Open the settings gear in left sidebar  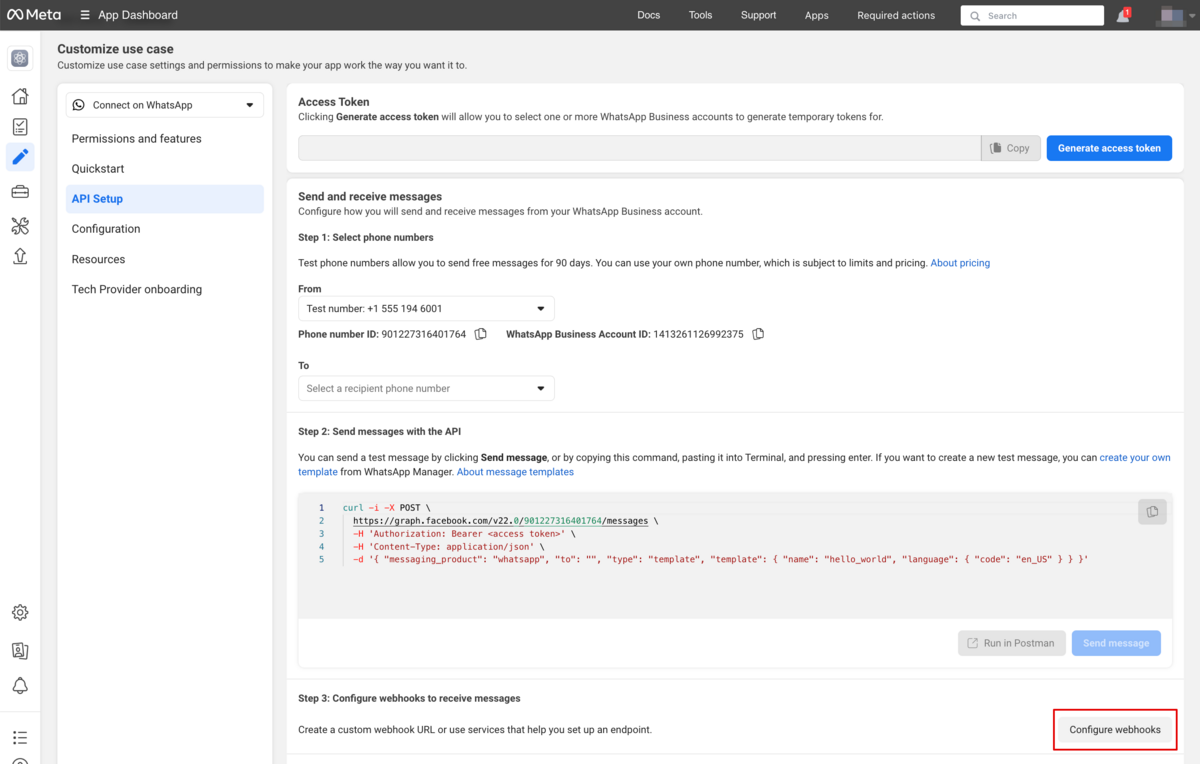(20, 613)
